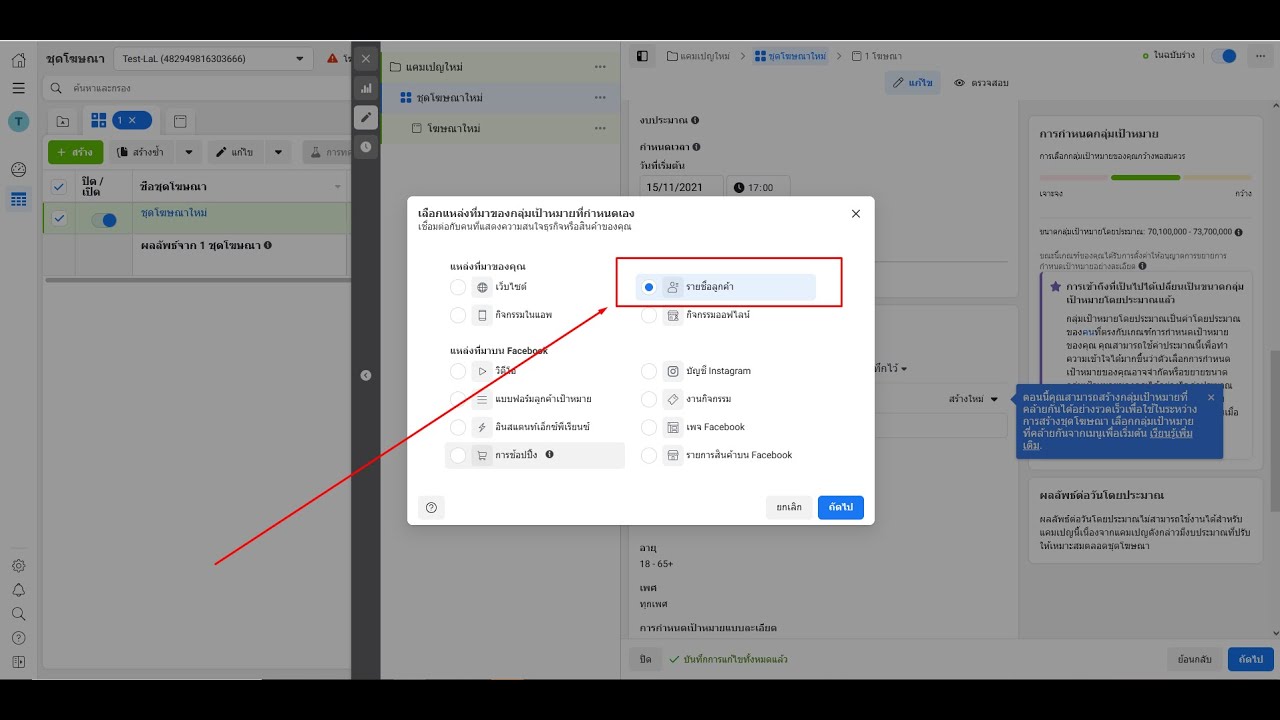This screenshot has height=720, width=1280.
Task: Click the ยกเลิก (Cancel) button in dialog
Action: pos(789,507)
